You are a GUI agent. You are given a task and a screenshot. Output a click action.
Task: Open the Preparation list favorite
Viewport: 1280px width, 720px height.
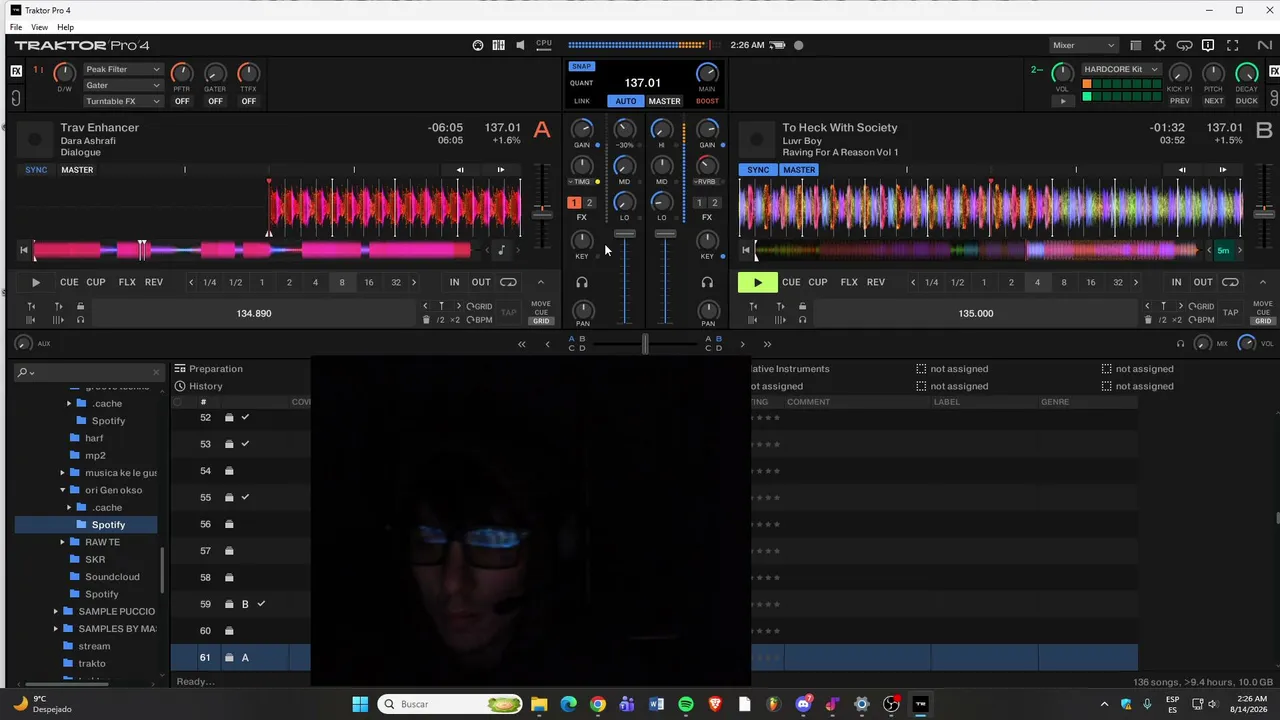coord(208,369)
